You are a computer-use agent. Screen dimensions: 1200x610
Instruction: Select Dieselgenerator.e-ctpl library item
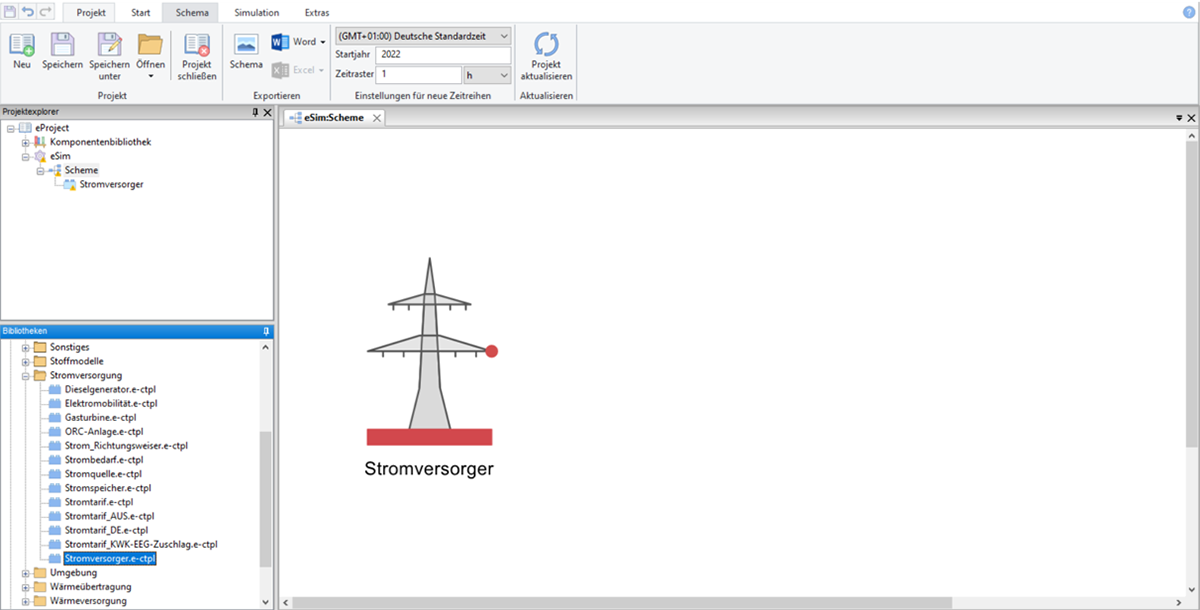click(109, 389)
